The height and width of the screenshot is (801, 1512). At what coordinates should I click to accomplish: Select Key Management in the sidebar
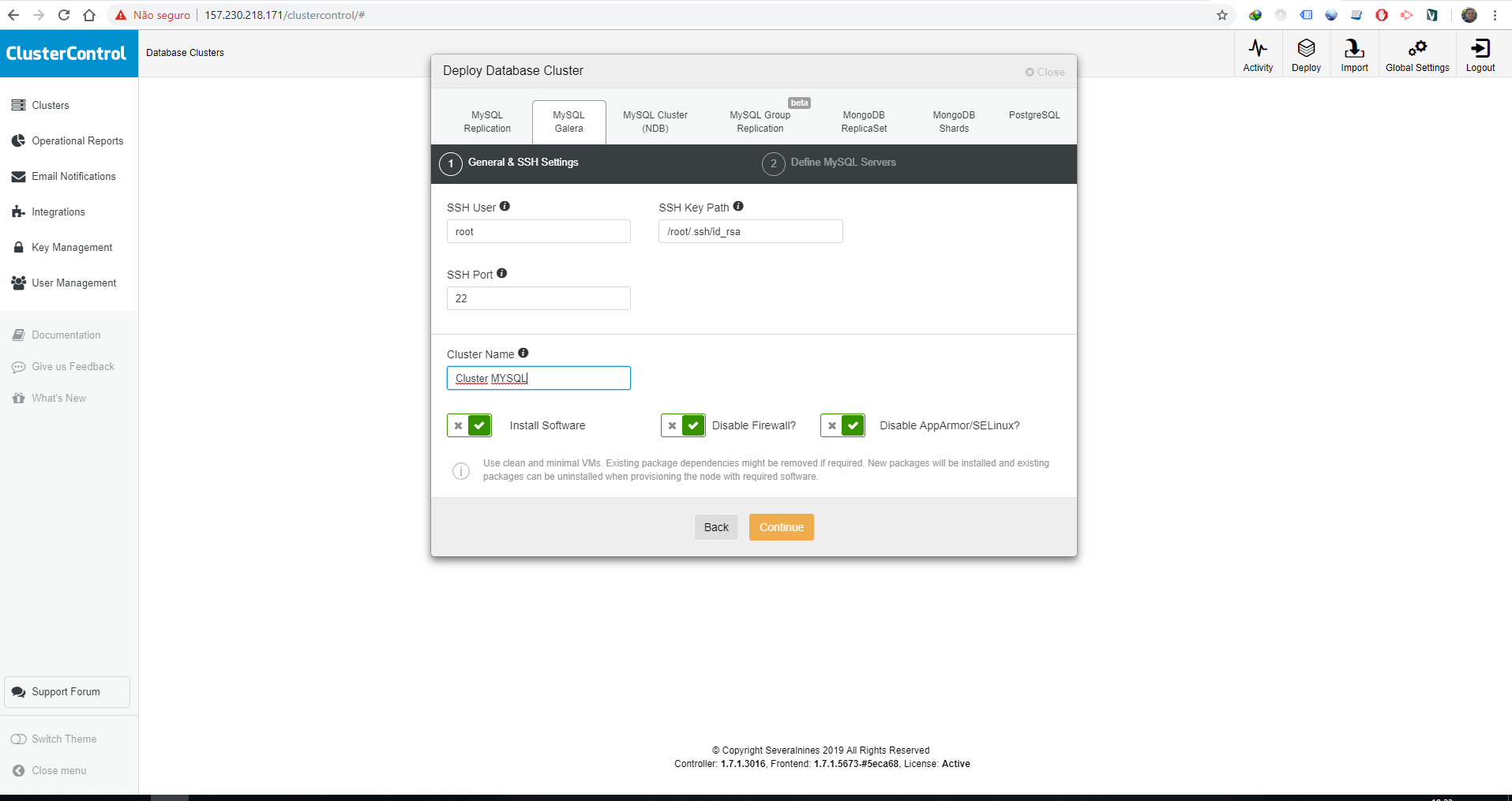click(71, 247)
